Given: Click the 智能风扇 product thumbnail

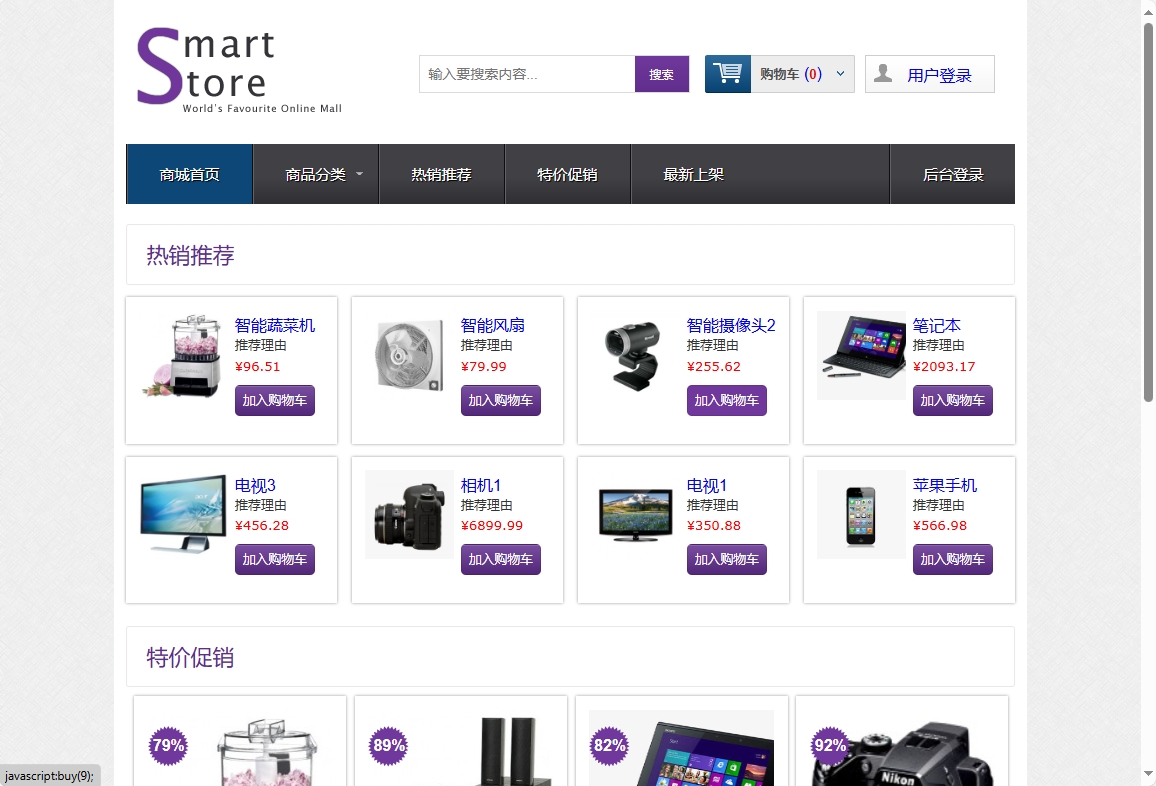Looking at the screenshot, I should (409, 355).
